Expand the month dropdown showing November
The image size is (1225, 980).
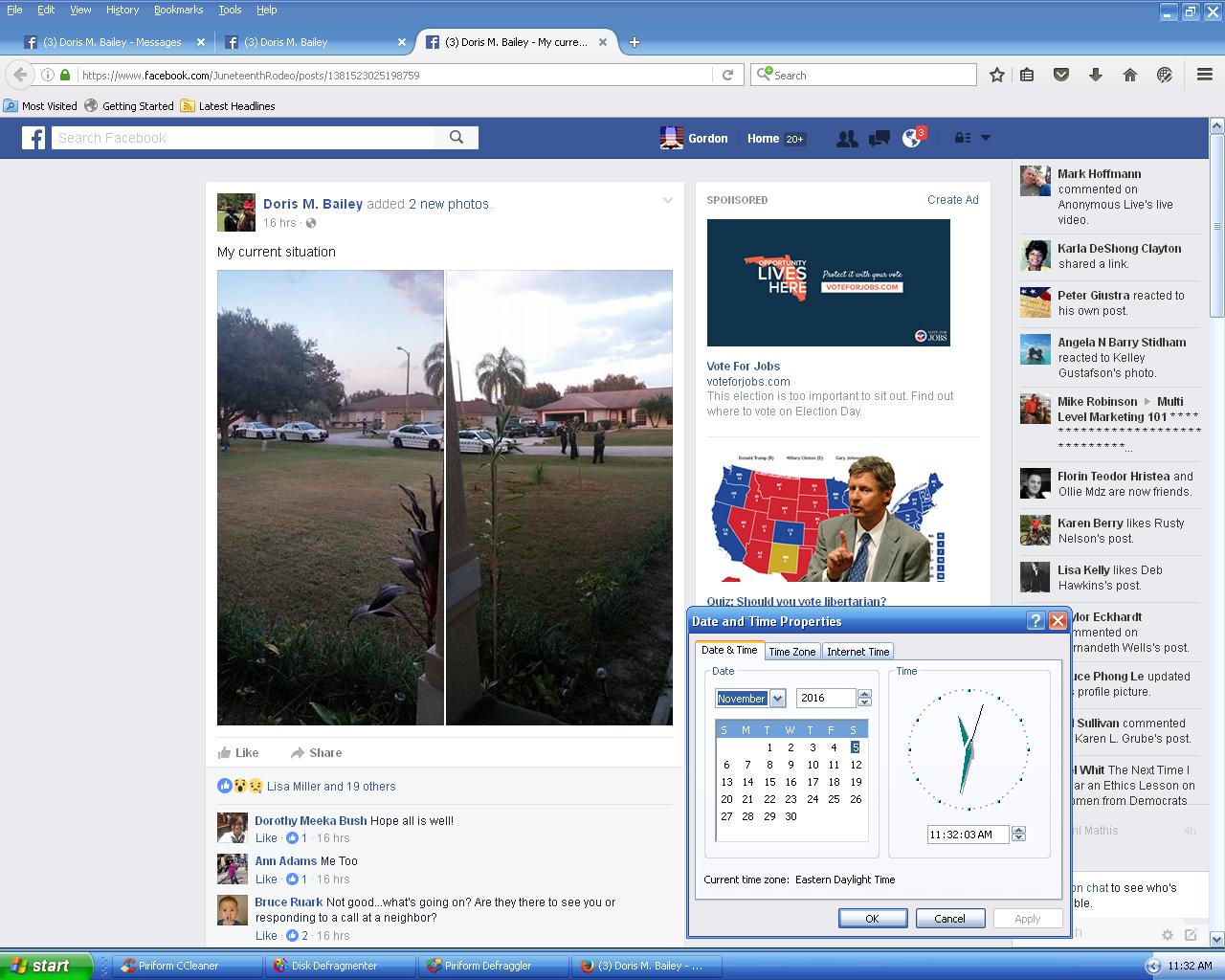pos(777,699)
